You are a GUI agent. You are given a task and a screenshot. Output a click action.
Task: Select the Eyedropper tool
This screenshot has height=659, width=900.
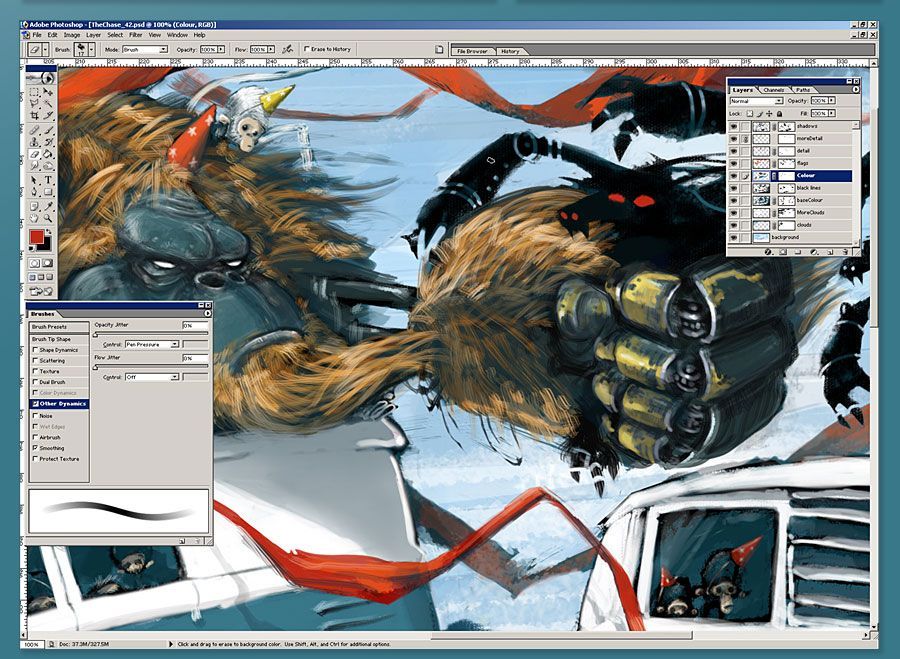48,206
